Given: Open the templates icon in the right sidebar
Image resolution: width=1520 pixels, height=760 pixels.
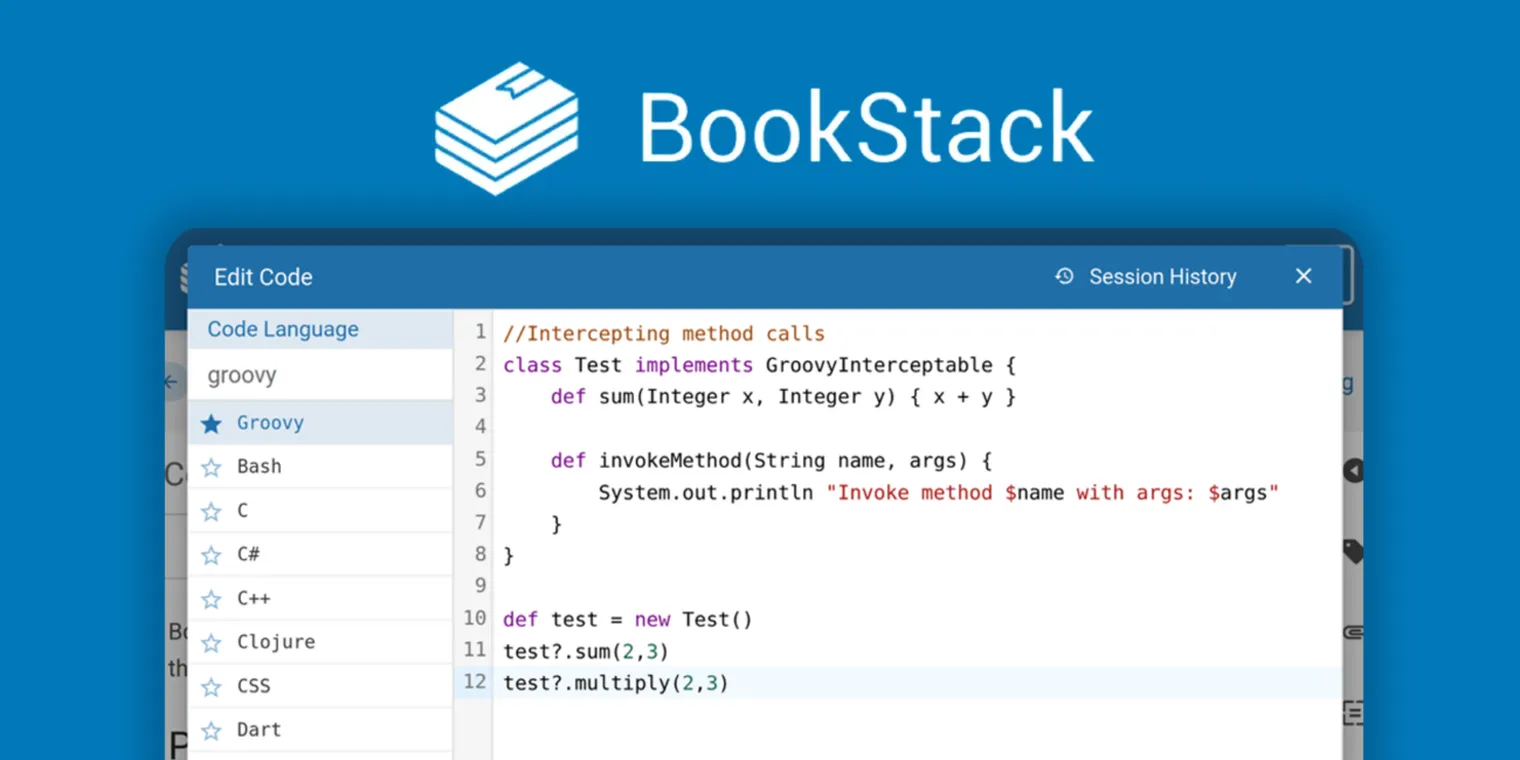Looking at the screenshot, I should pyautogui.click(x=1352, y=712).
